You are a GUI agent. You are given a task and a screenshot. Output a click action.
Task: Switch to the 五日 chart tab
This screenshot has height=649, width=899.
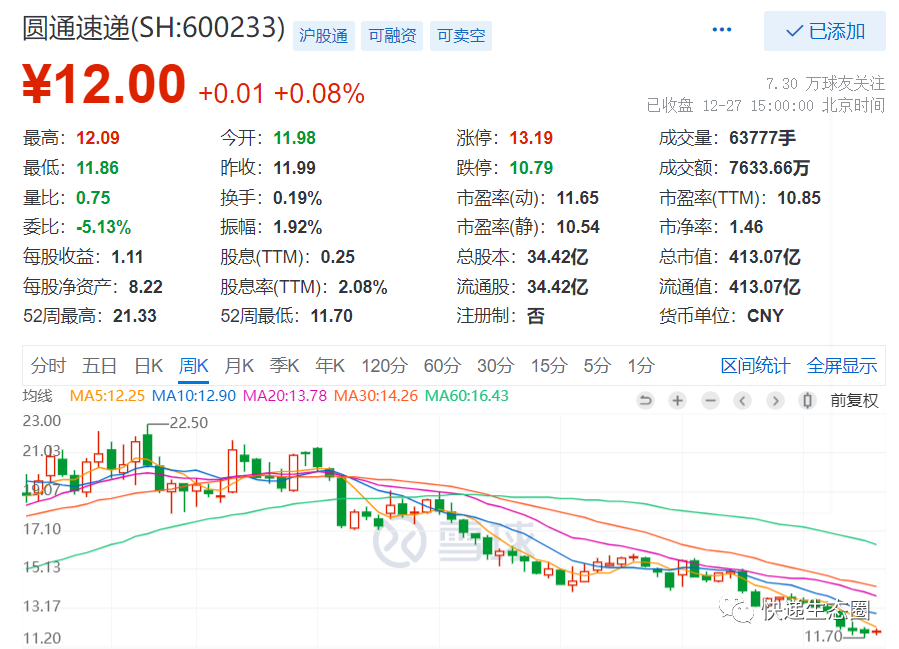[x=99, y=365]
